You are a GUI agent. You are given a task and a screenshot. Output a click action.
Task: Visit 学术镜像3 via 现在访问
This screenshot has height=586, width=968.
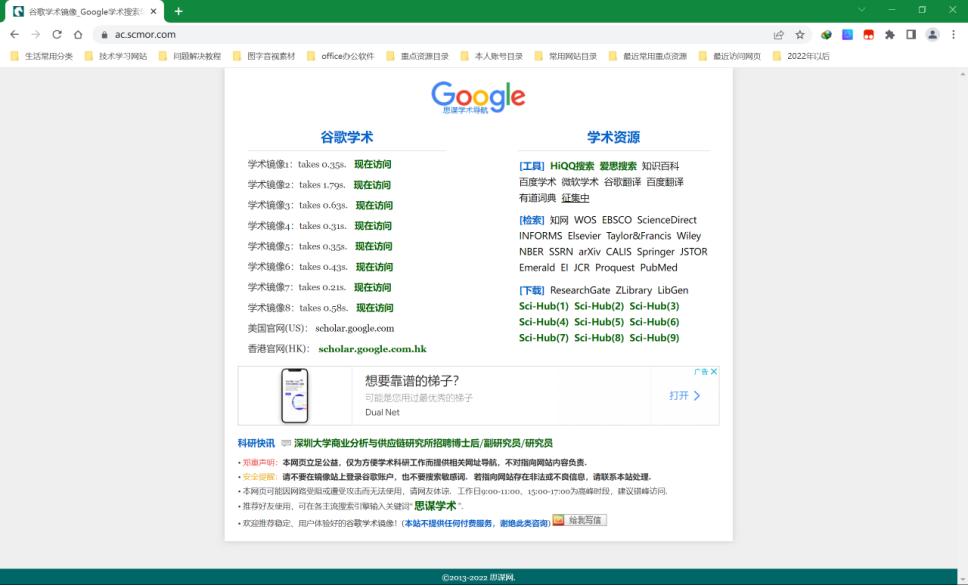tap(374, 205)
